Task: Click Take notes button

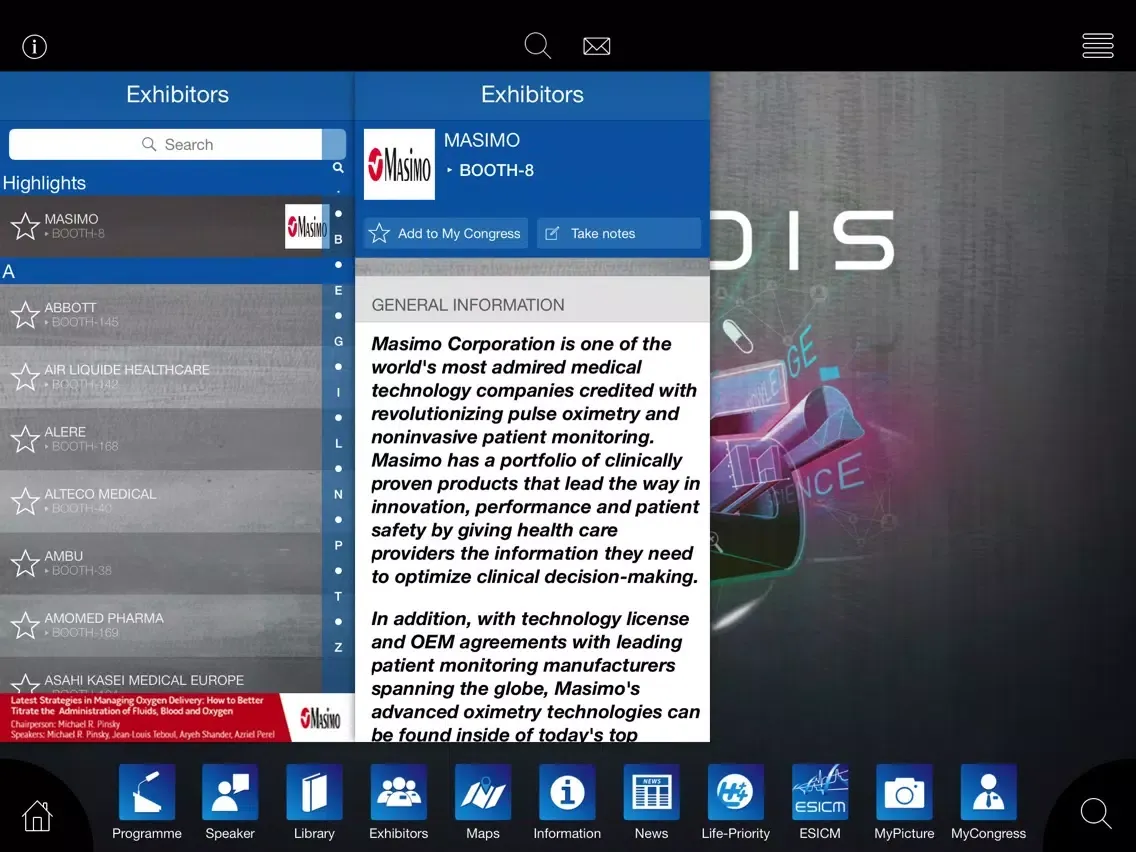Action: pos(619,233)
